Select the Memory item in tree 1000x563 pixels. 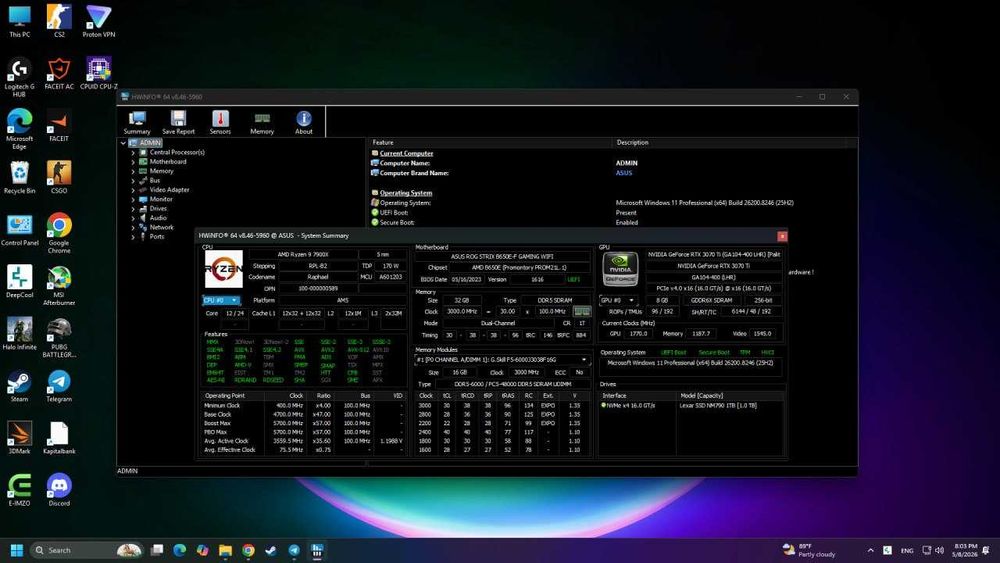pyautogui.click(x=161, y=171)
